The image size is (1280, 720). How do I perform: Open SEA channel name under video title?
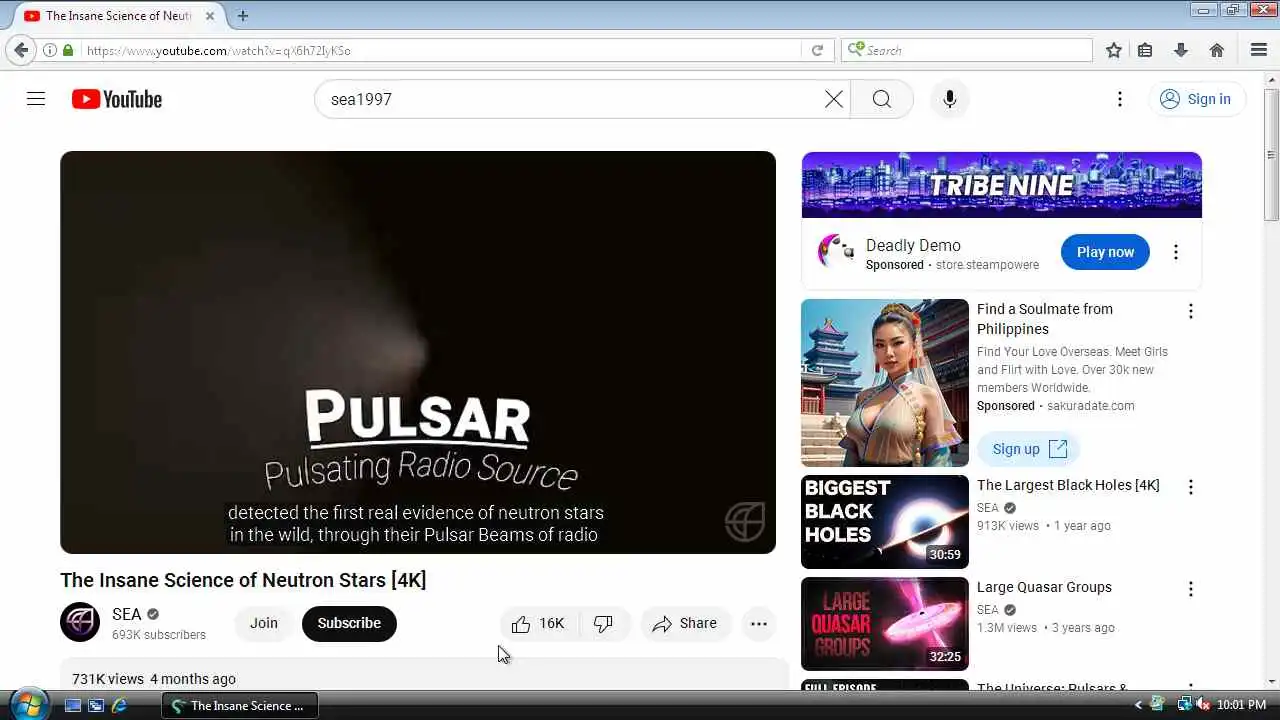click(x=126, y=614)
